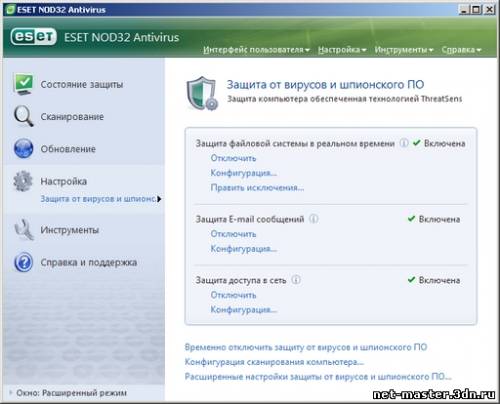Select the magnifier Сканирование icon
This screenshot has width=500, height=404.
[x=23, y=116]
